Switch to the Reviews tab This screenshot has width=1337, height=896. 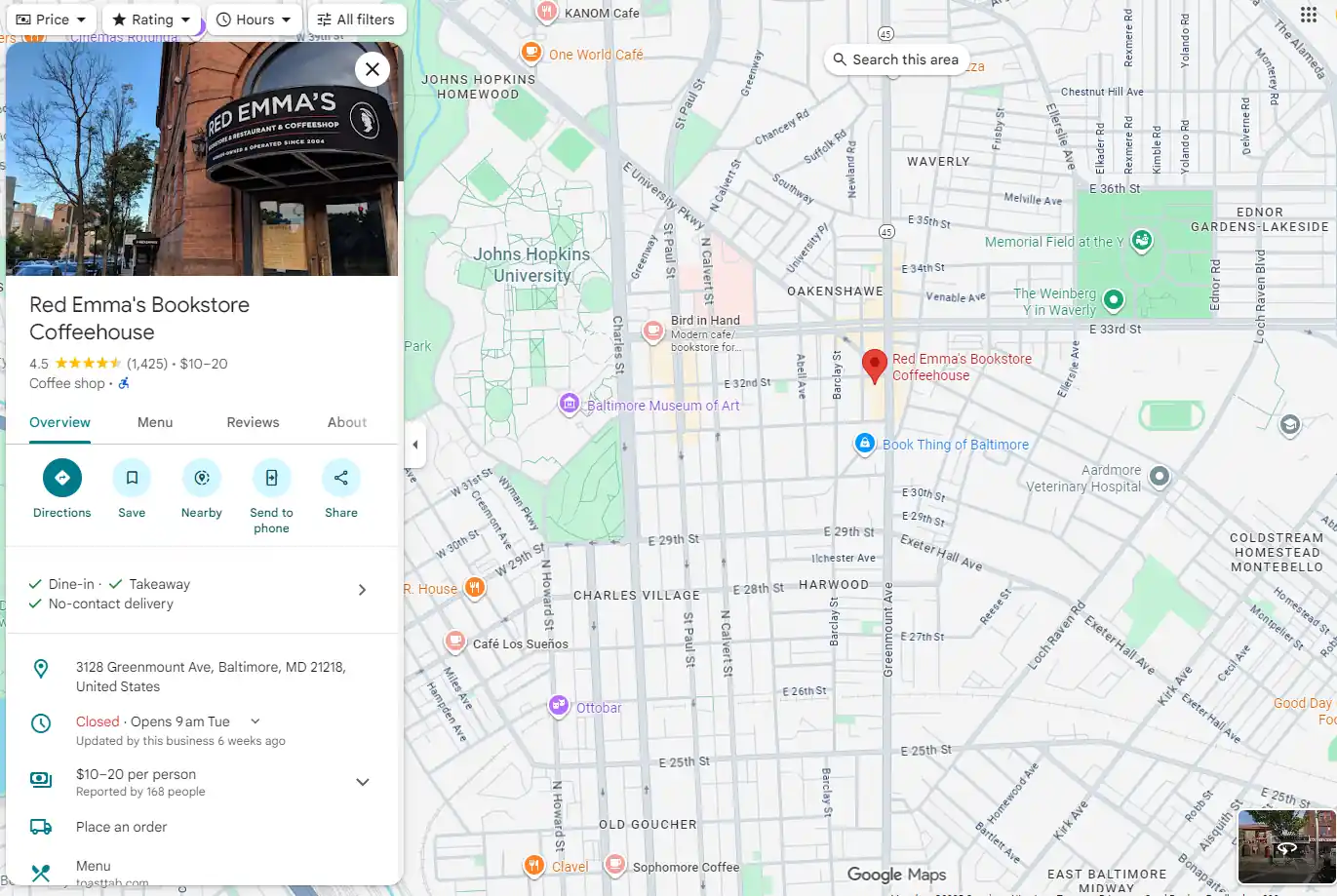pyautogui.click(x=253, y=422)
